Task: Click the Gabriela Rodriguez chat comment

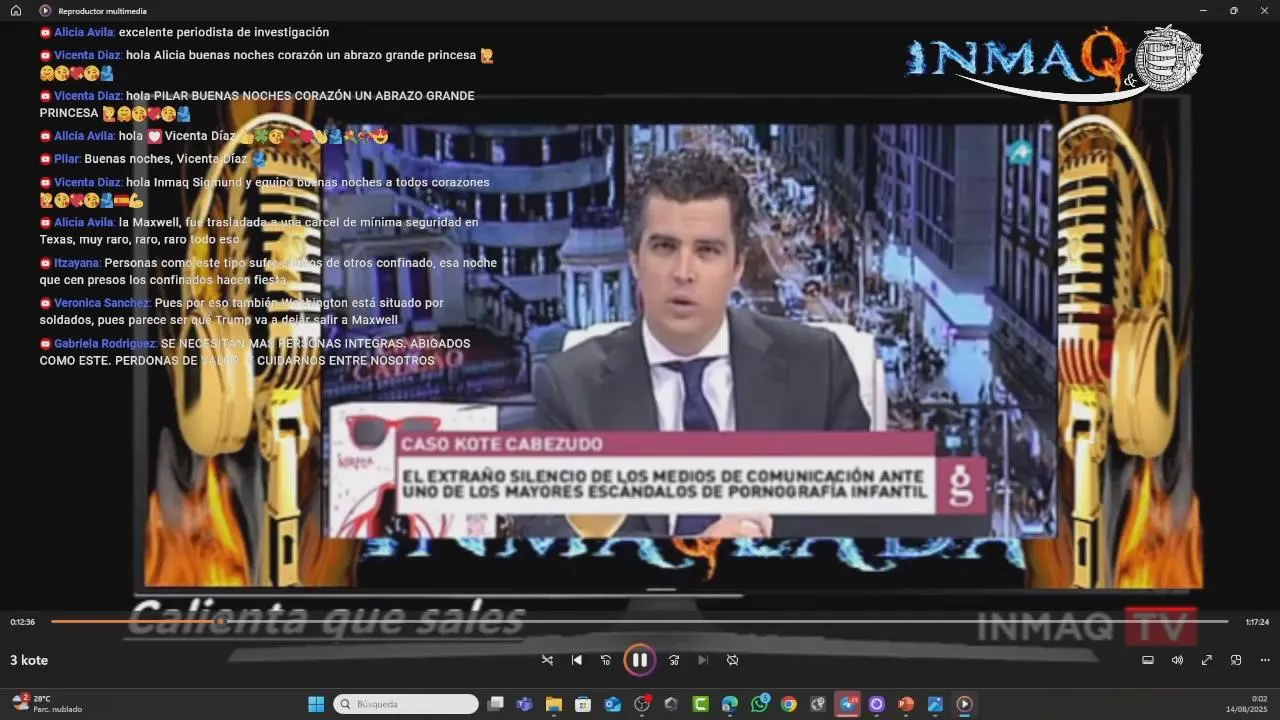Action: point(255,351)
